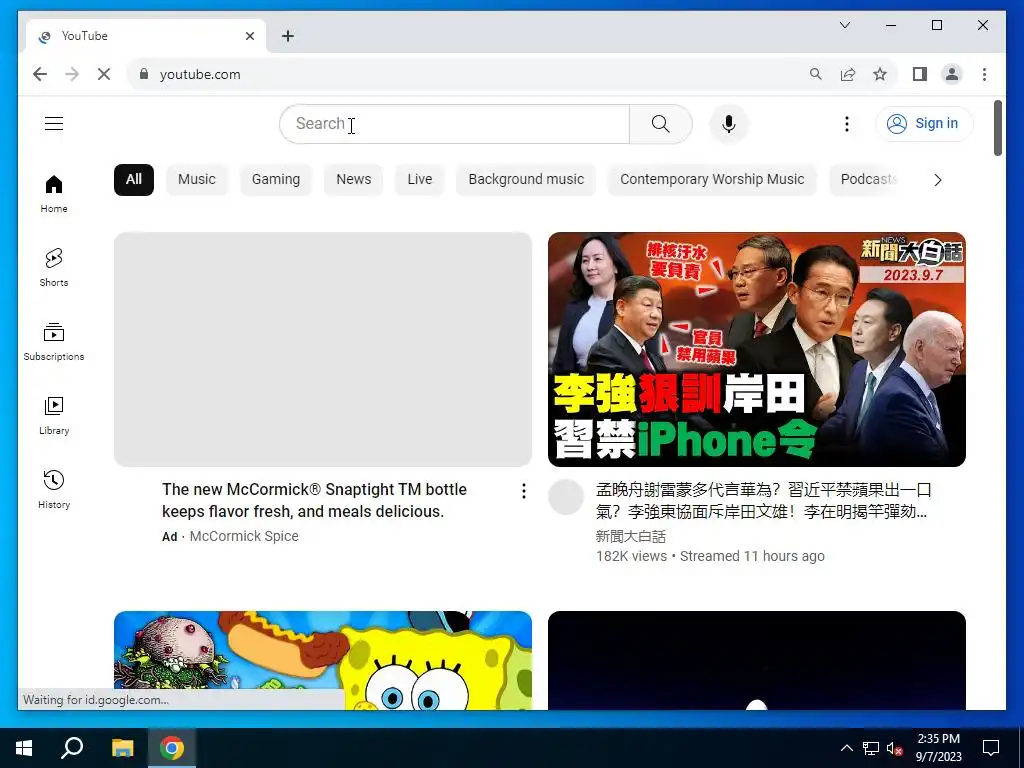1024x768 pixels.
Task: View site information lock icon
Action: pyautogui.click(x=144, y=74)
